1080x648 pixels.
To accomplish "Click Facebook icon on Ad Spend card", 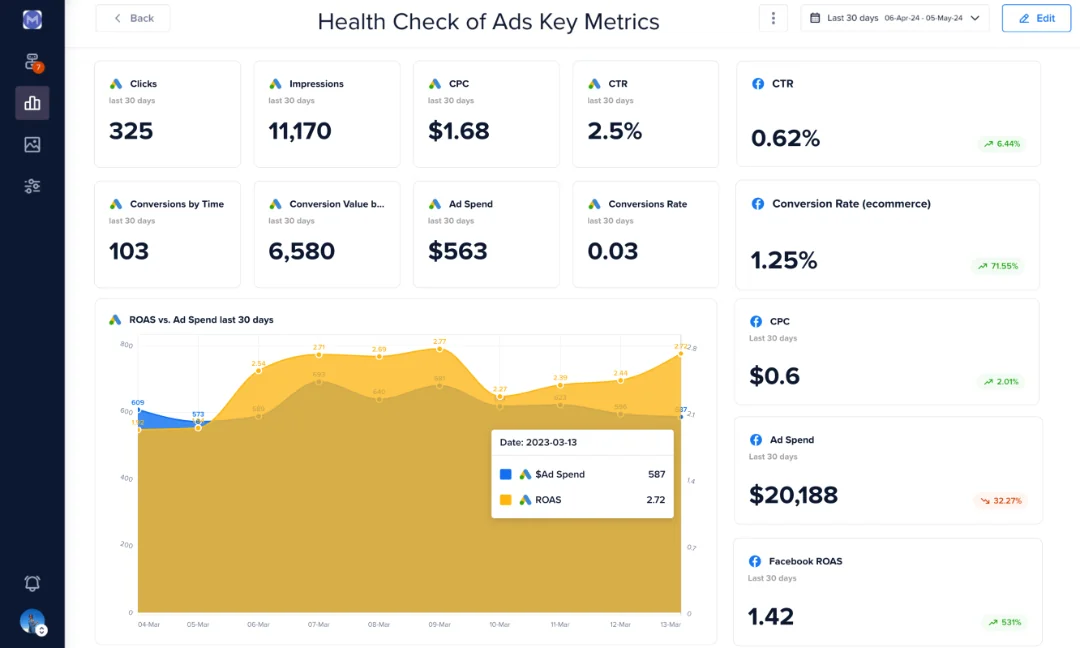I will pos(756,440).
